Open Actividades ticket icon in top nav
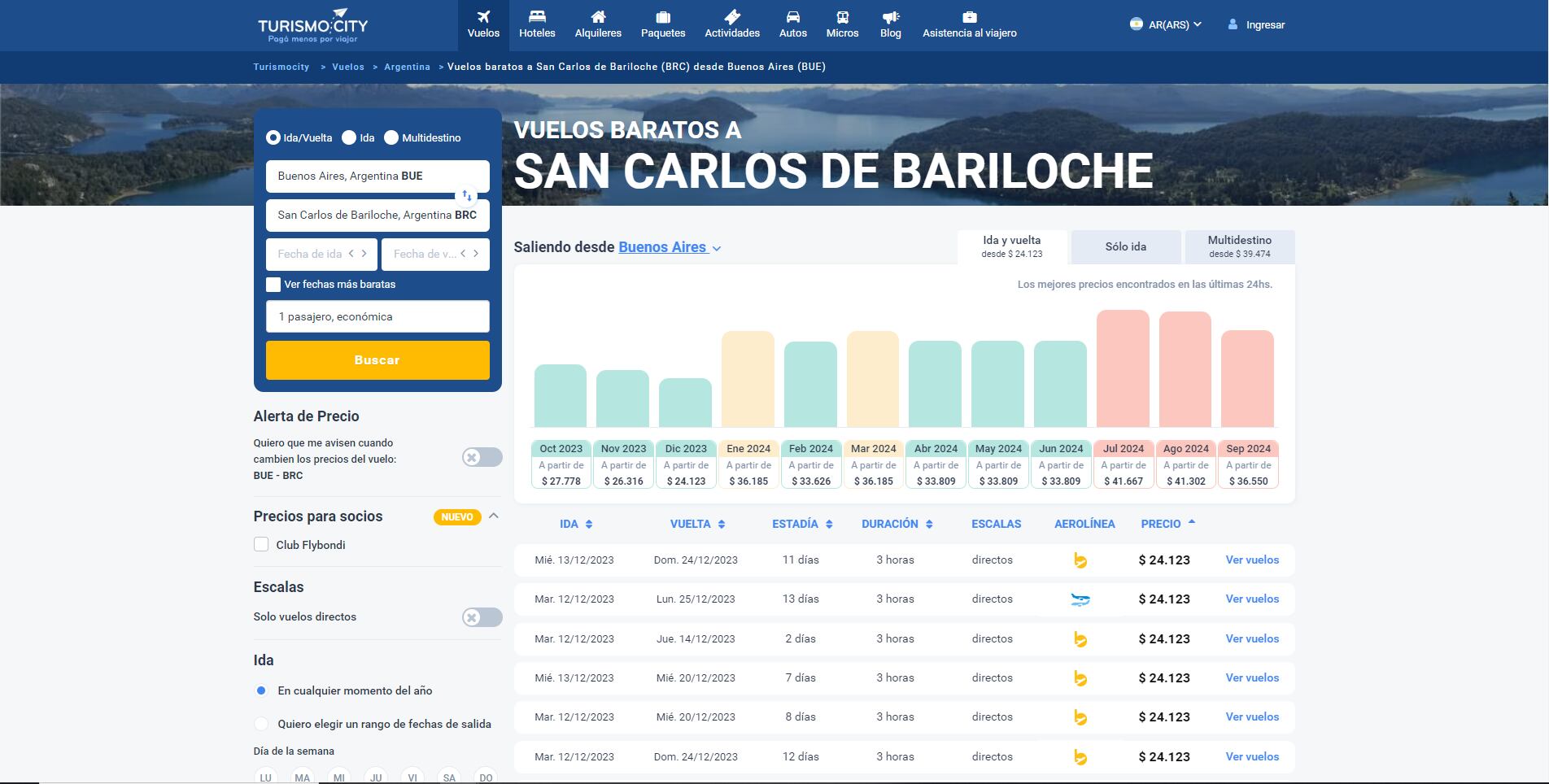Viewport: 1549px width, 784px height. point(732,16)
